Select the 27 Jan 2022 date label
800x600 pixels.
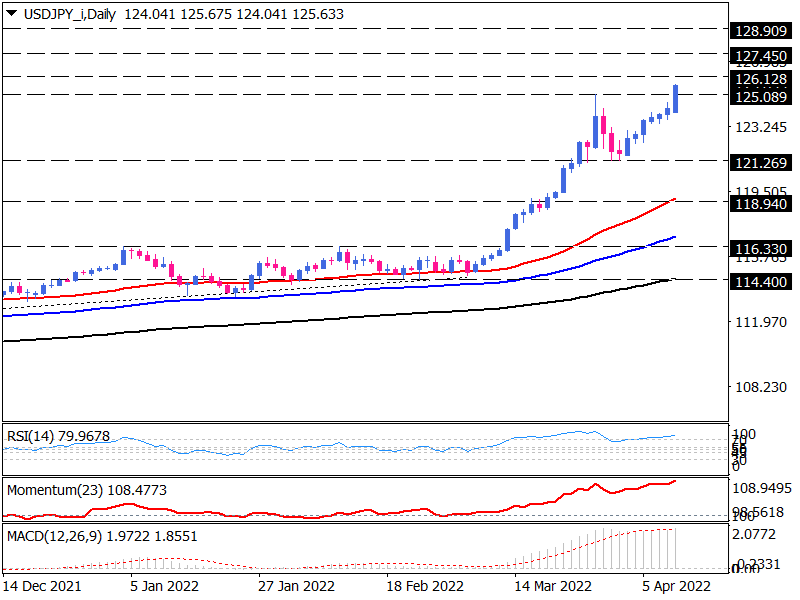(296, 586)
